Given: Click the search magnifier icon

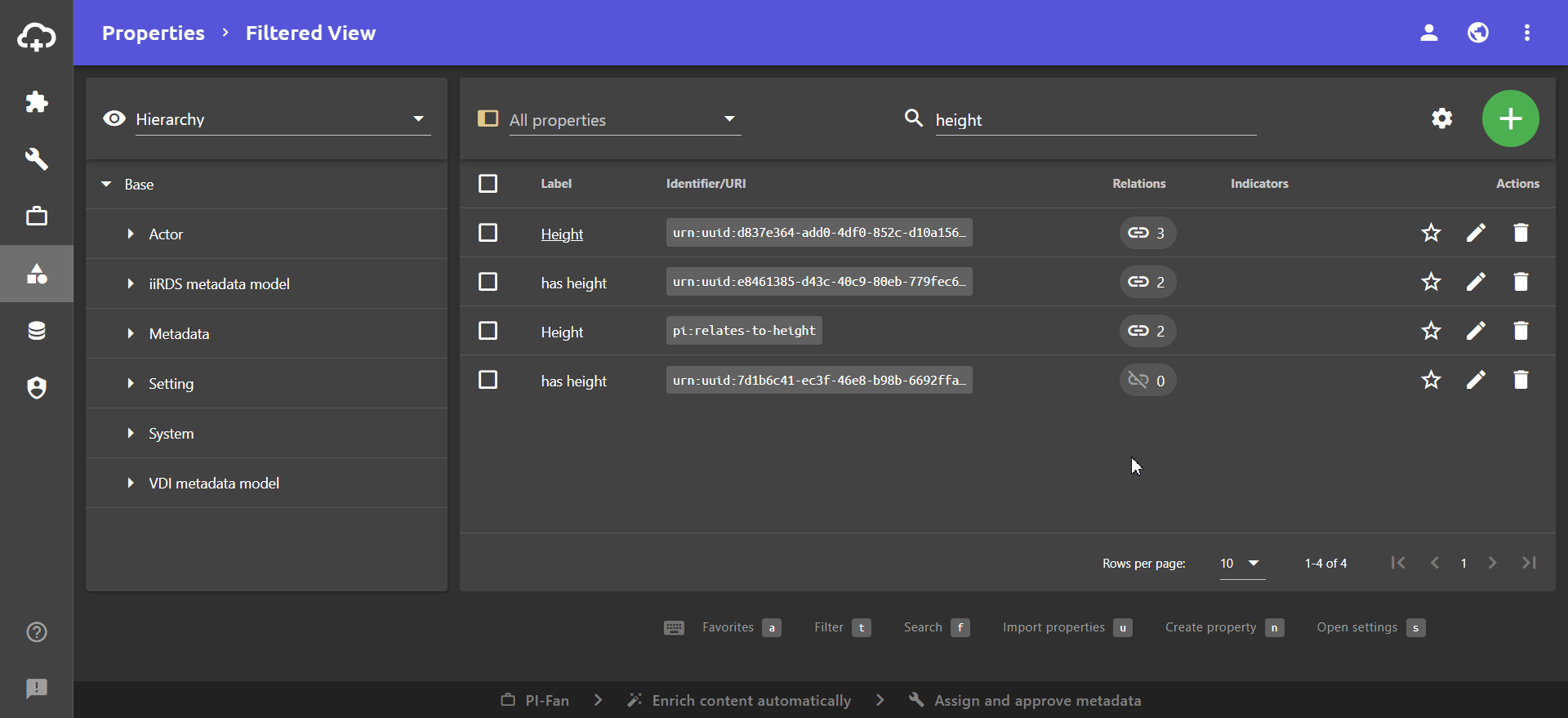Looking at the screenshot, I should [x=914, y=118].
